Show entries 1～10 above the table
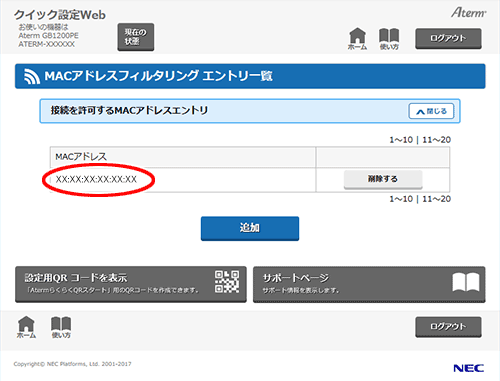 click(401, 140)
